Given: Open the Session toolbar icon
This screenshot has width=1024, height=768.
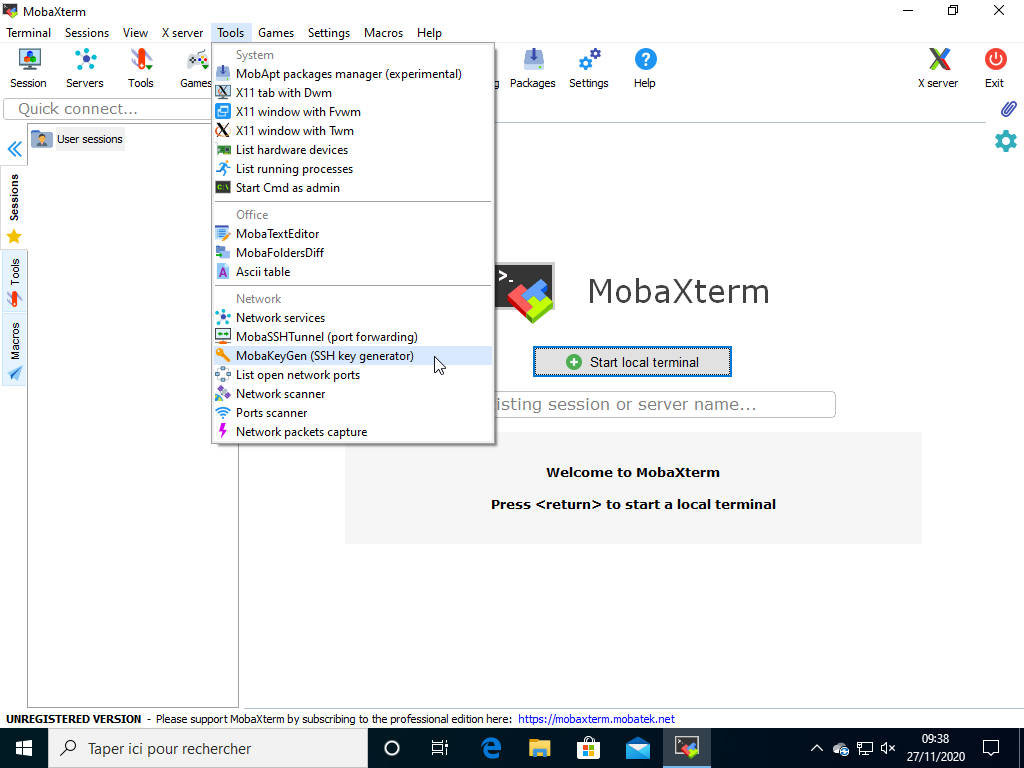Looking at the screenshot, I should pos(29,68).
